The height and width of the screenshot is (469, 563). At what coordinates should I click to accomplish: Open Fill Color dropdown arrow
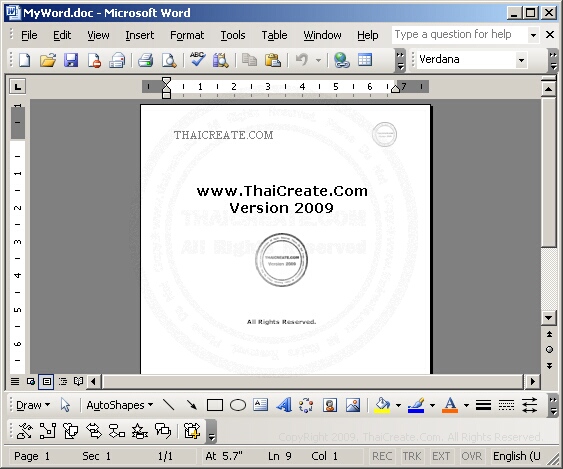(398, 405)
